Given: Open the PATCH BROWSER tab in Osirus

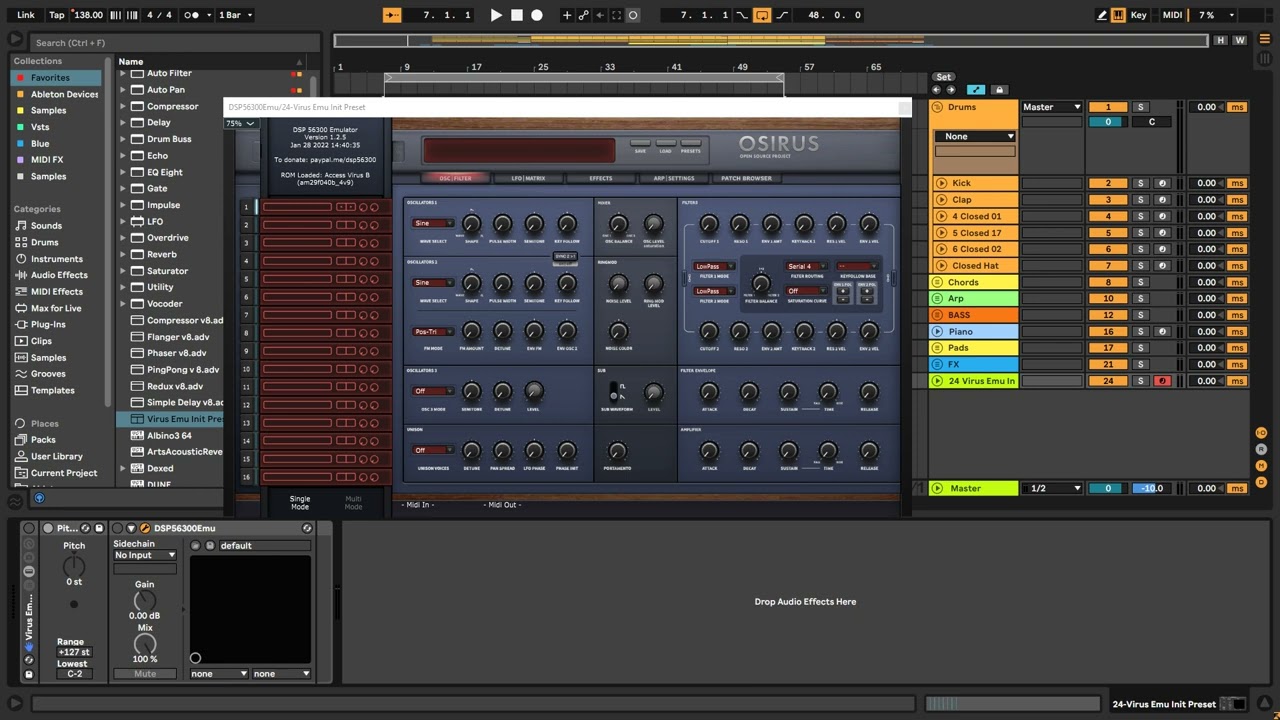Looking at the screenshot, I should point(746,178).
